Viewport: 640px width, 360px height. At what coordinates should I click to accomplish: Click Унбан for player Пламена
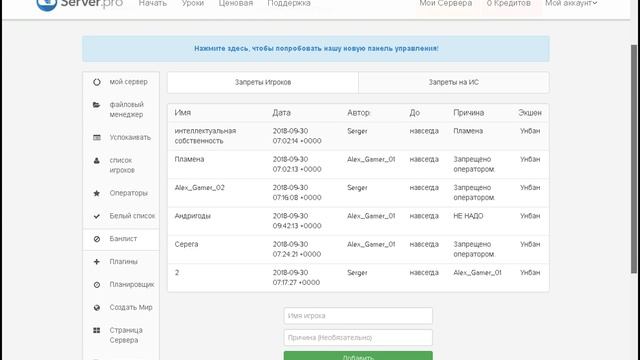click(530, 159)
